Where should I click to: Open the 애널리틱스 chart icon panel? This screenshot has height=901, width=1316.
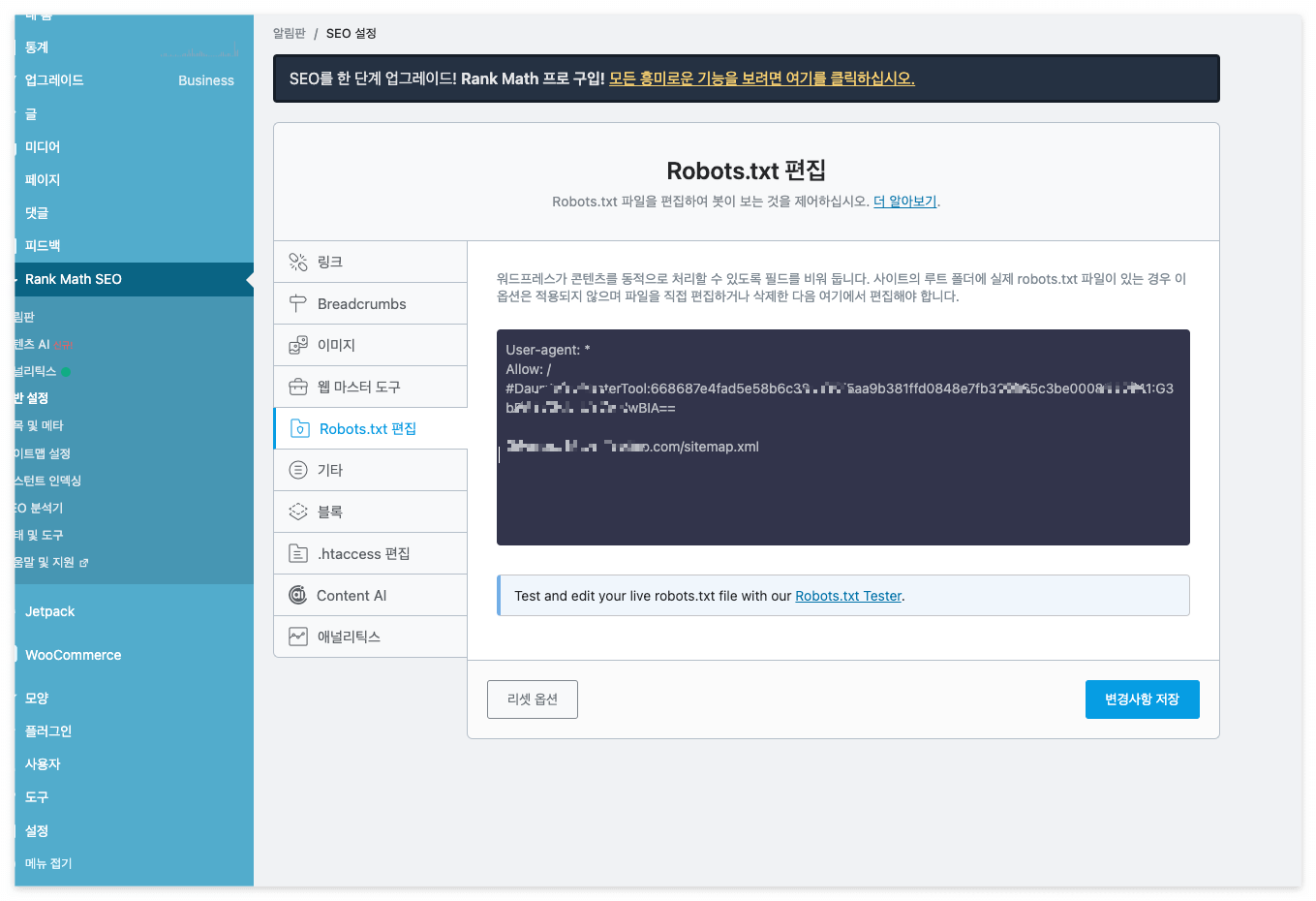pyautogui.click(x=297, y=636)
